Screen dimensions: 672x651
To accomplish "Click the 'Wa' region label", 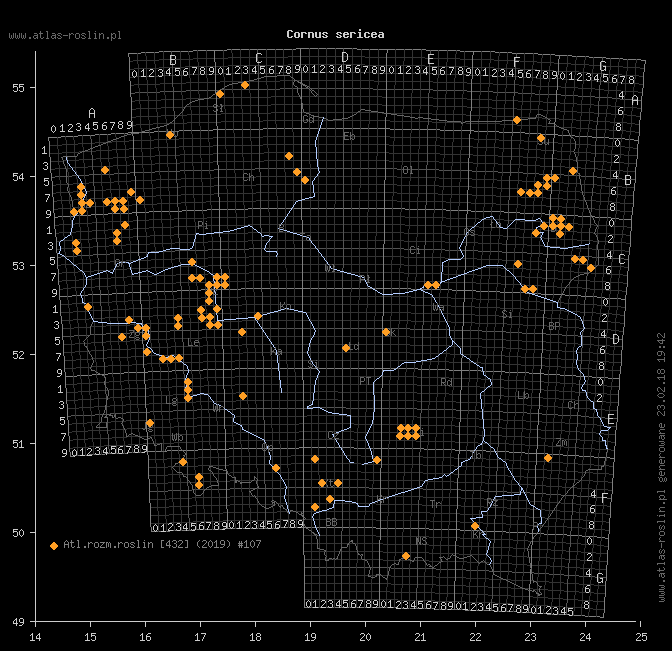I will click(438, 308).
